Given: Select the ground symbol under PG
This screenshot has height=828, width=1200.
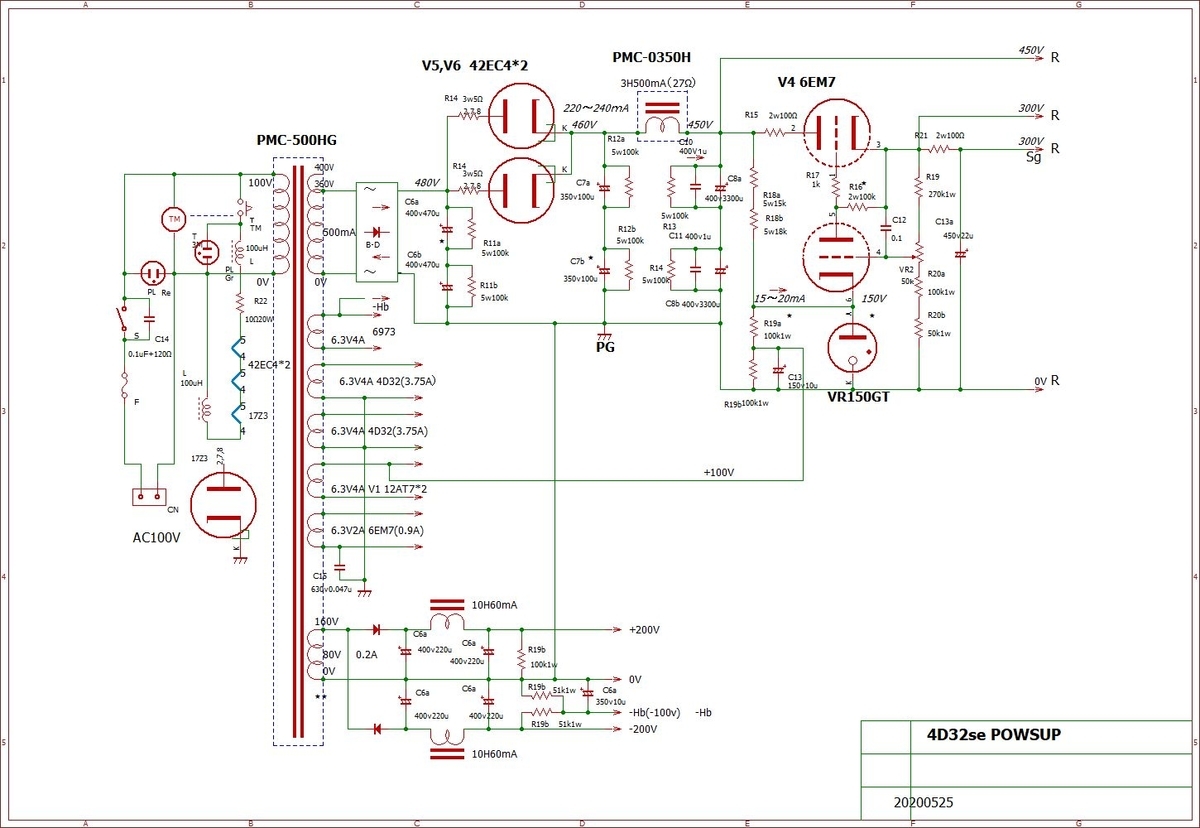Looking at the screenshot, I should (604, 334).
